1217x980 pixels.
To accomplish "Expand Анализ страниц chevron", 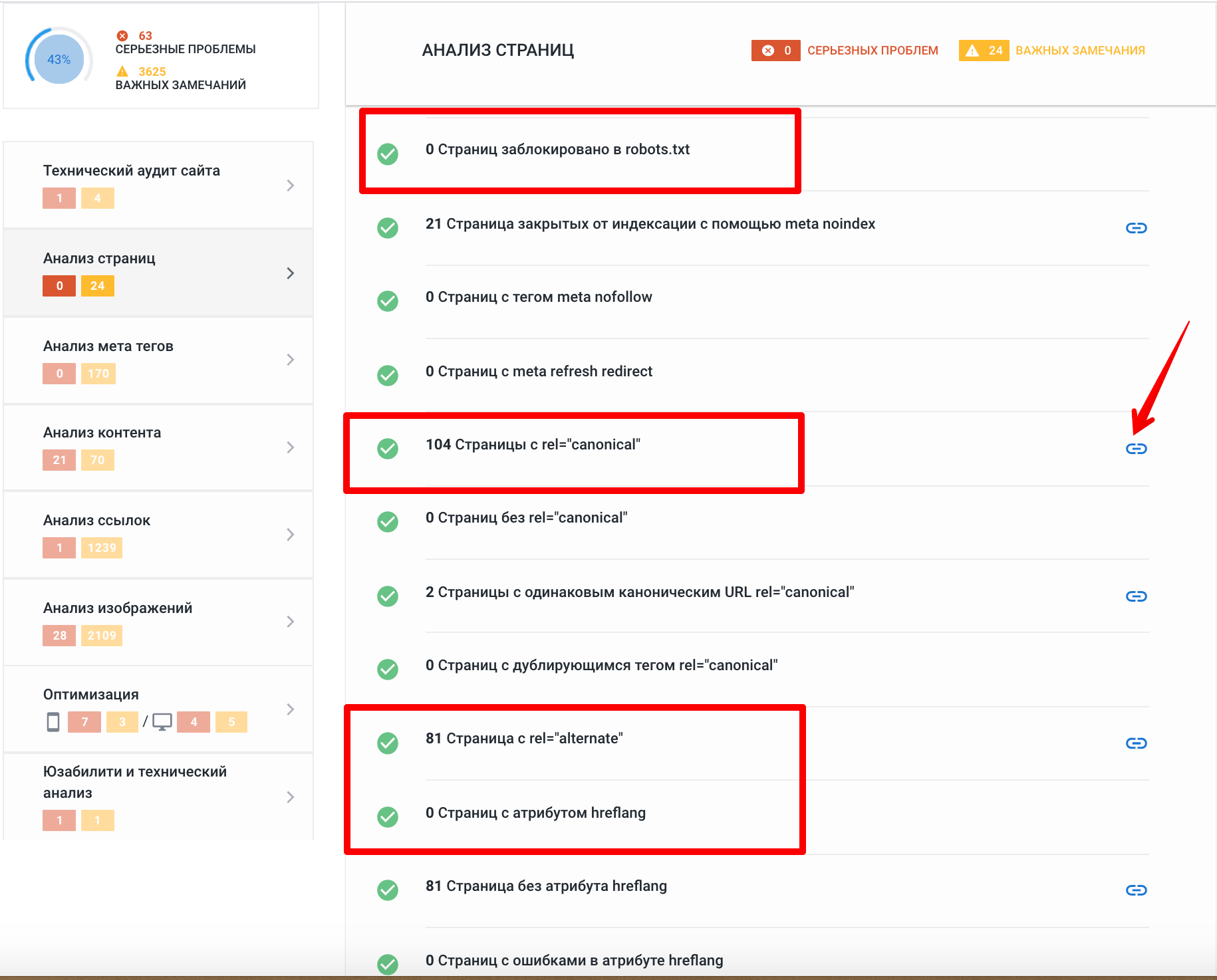I will [x=290, y=273].
